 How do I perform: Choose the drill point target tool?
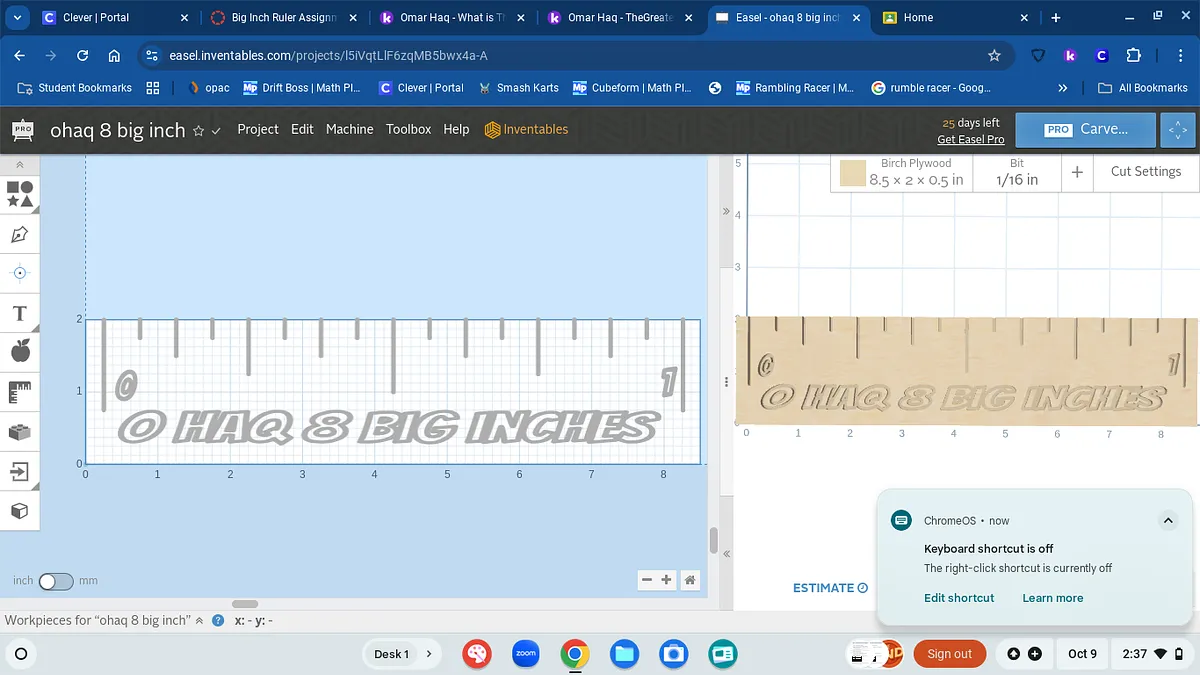tap(20, 273)
